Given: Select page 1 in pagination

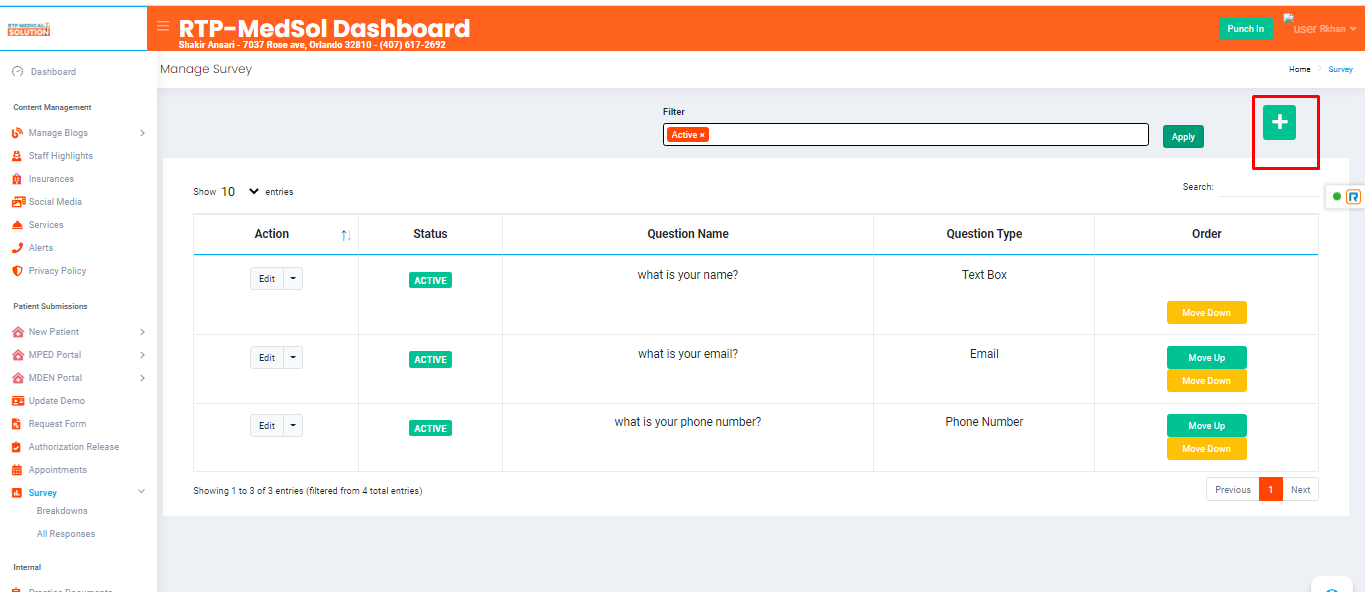Looking at the screenshot, I should tap(1271, 490).
